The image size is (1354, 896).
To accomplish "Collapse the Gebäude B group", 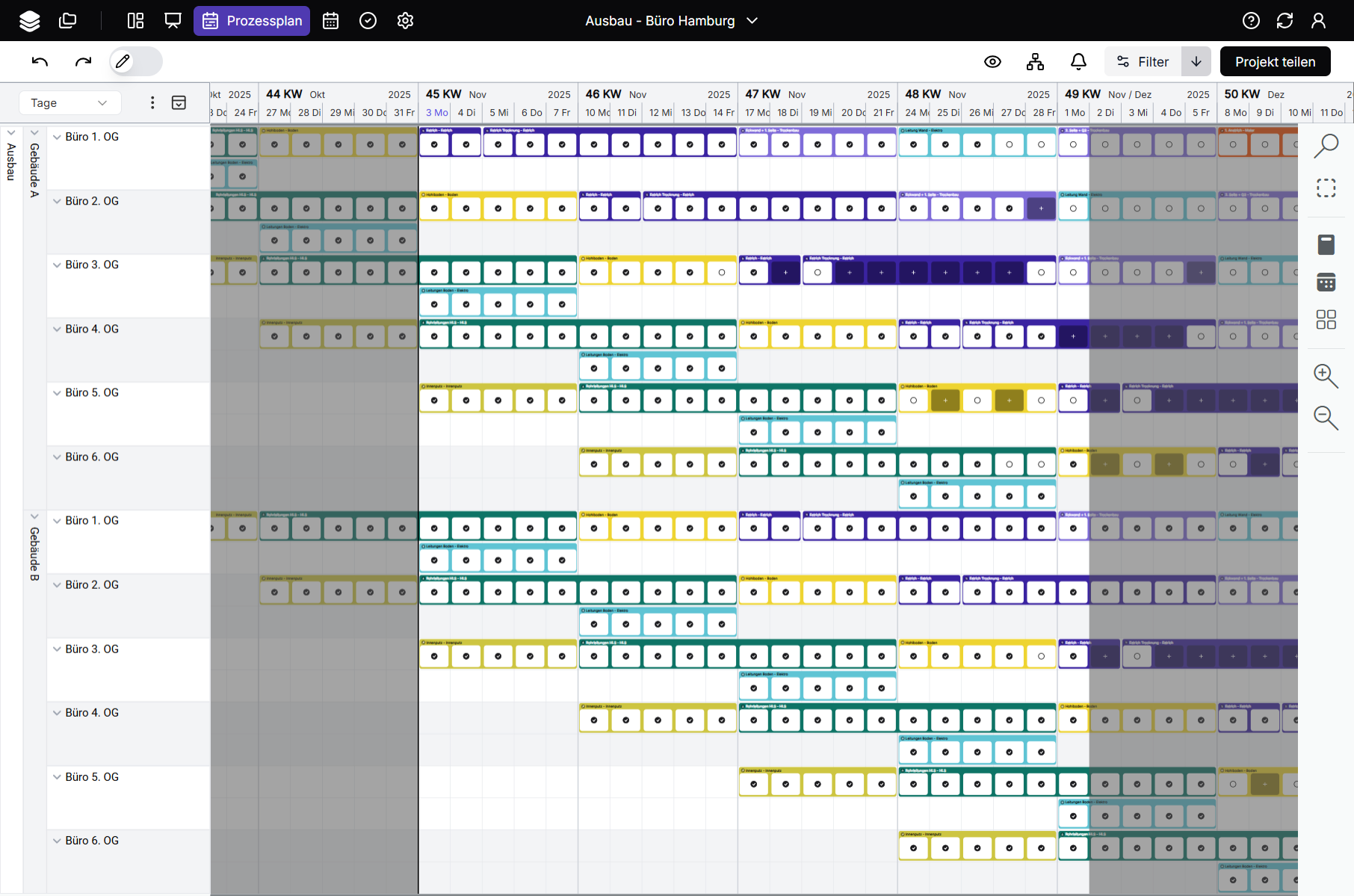I will (x=34, y=516).
